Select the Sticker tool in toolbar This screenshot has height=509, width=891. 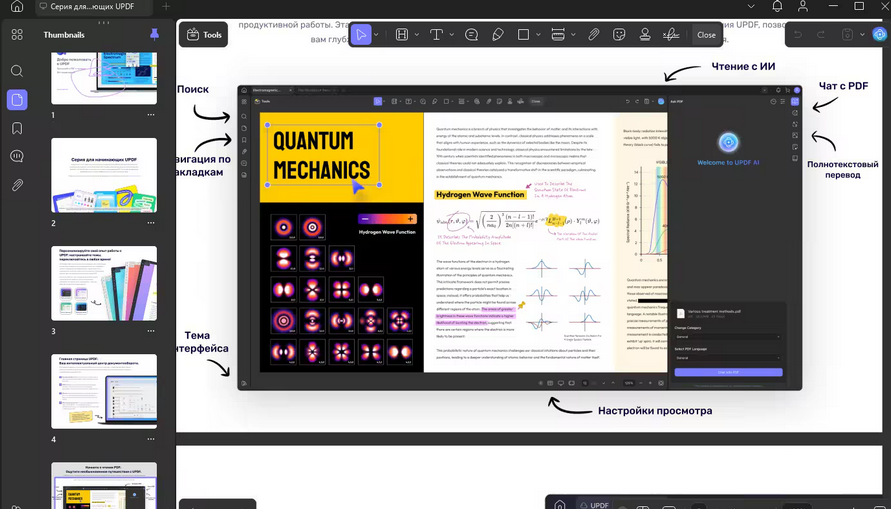619,34
